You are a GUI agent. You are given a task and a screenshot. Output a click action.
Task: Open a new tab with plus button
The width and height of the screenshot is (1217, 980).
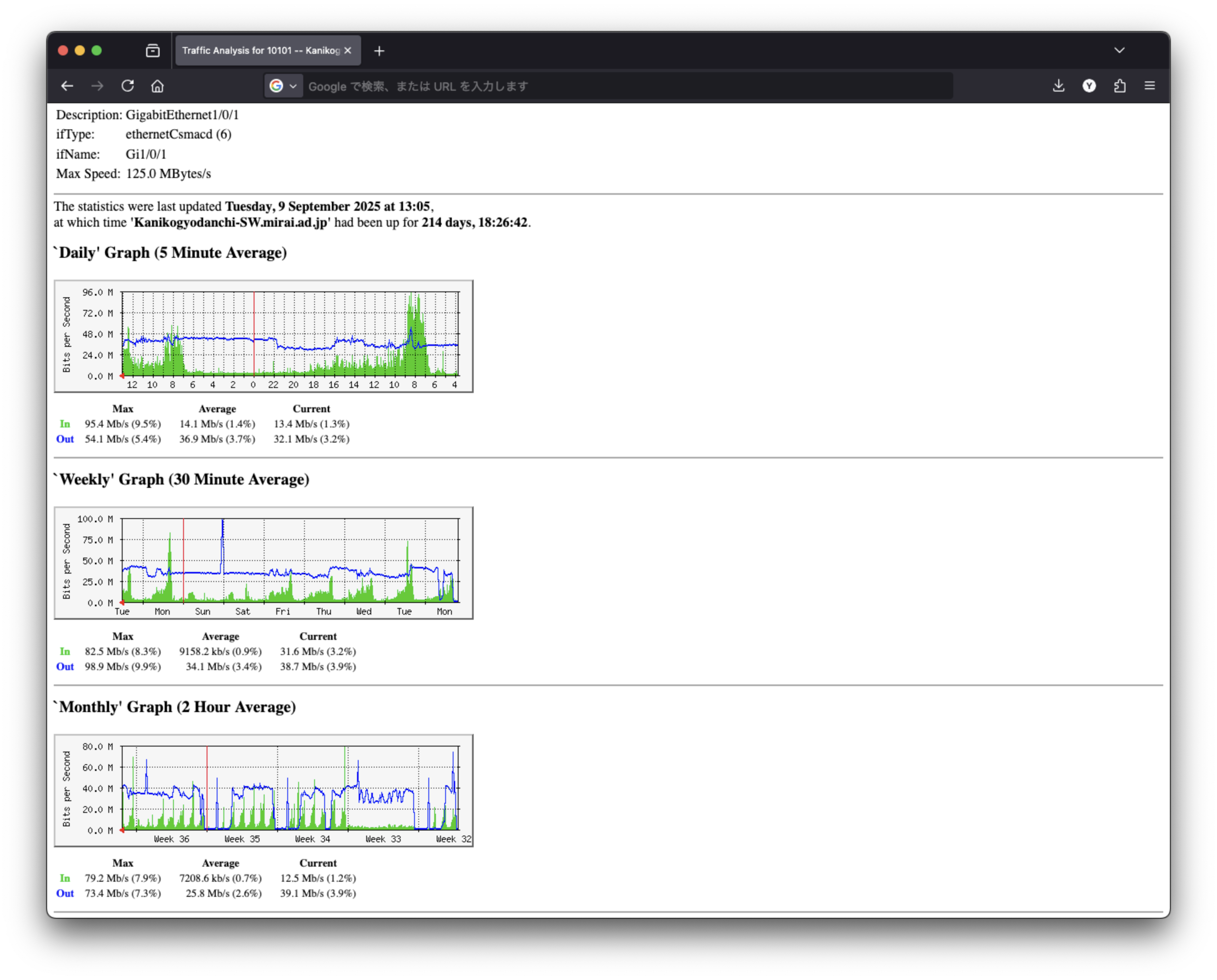click(x=379, y=51)
